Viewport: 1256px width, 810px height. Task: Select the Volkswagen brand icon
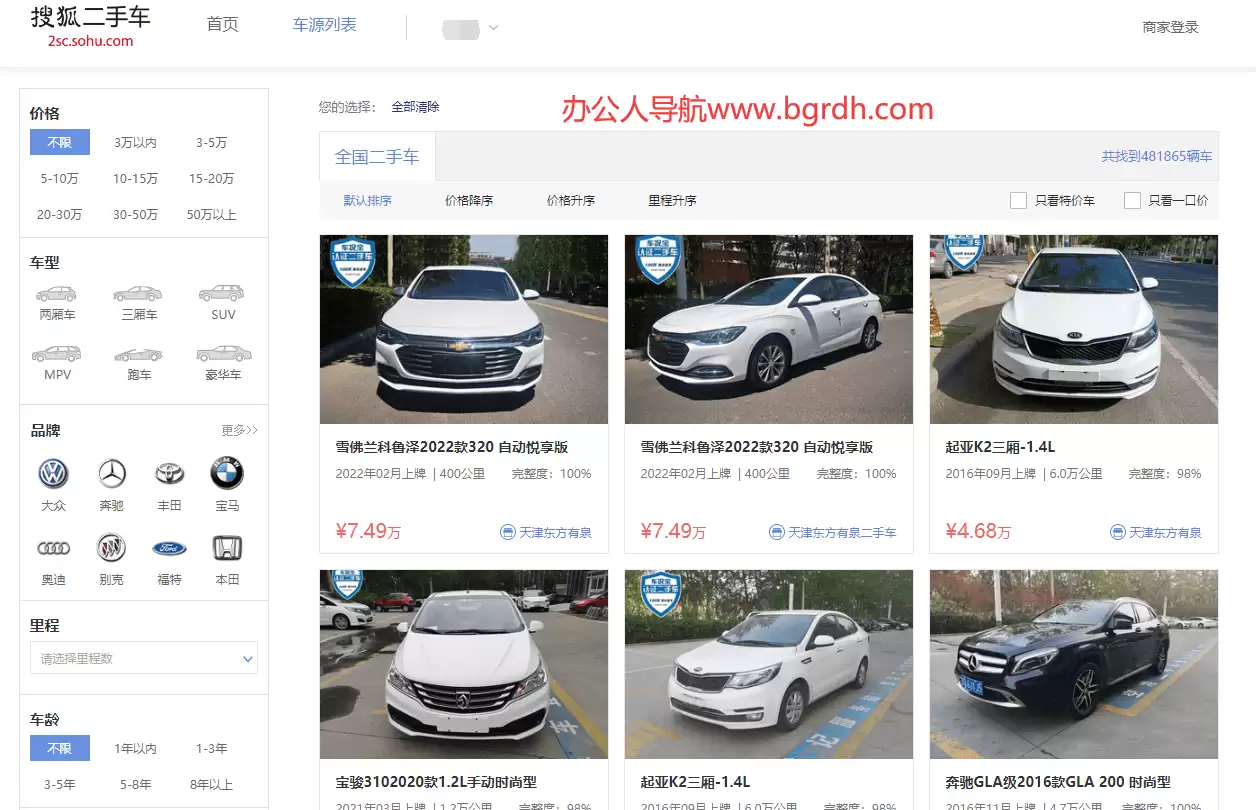click(x=54, y=471)
